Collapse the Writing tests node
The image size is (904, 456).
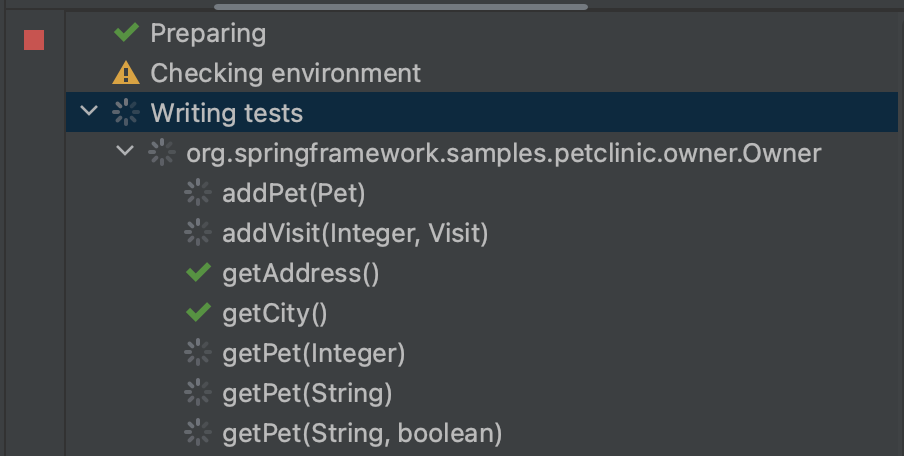90,112
